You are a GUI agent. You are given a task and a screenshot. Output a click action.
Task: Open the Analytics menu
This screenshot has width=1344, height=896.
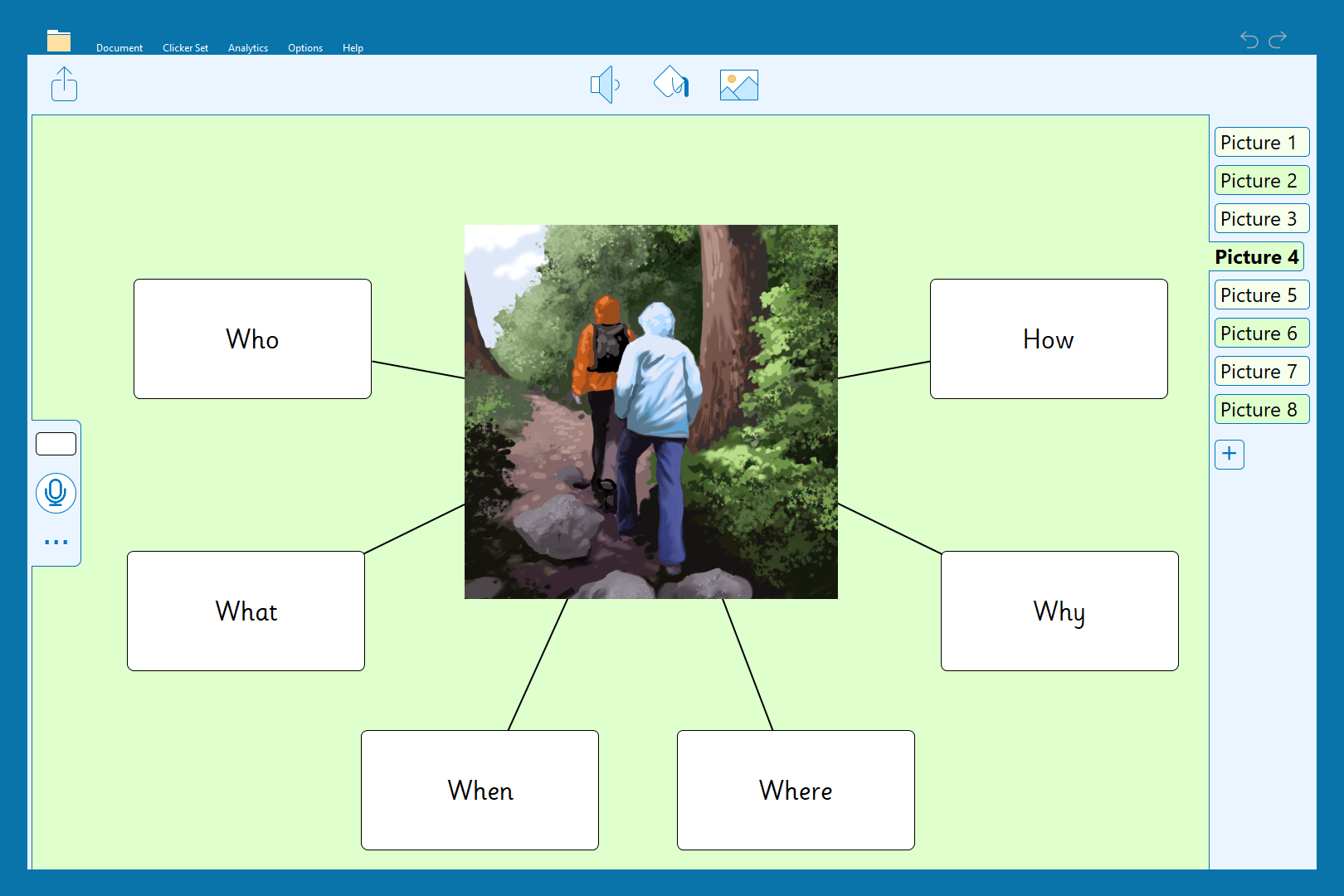click(x=248, y=48)
